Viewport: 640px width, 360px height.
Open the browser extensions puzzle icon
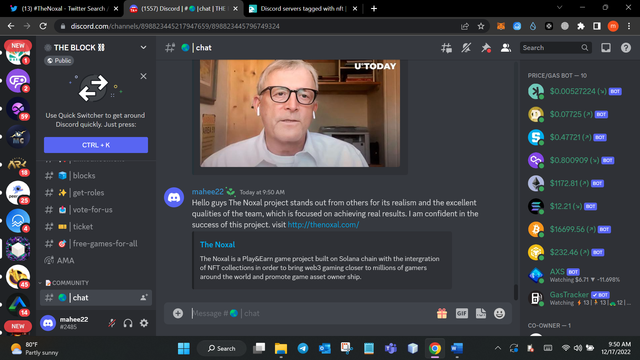tap(580, 26)
